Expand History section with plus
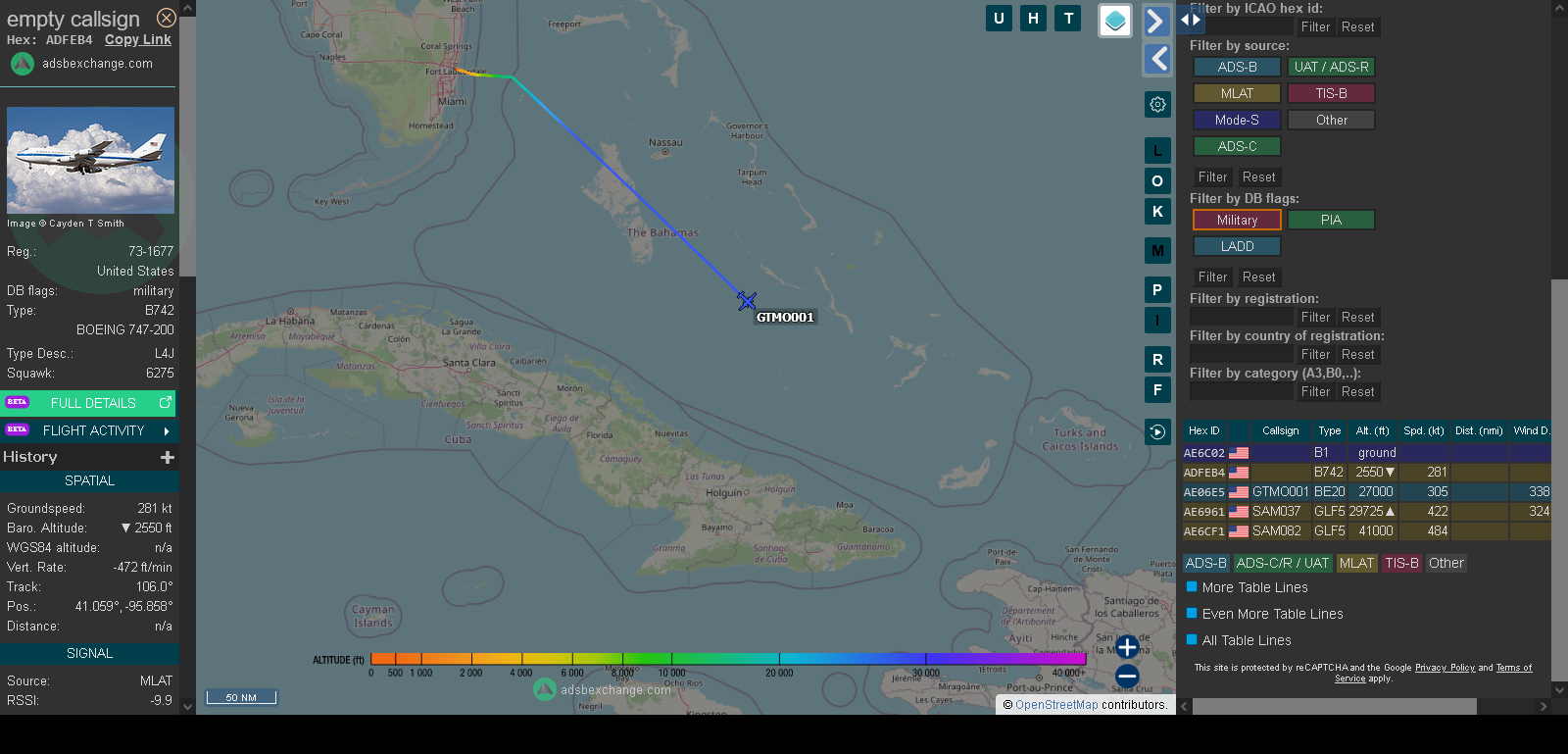Image resolution: width=1568 pixels, height=754 pixels. [x=168, y=457]
